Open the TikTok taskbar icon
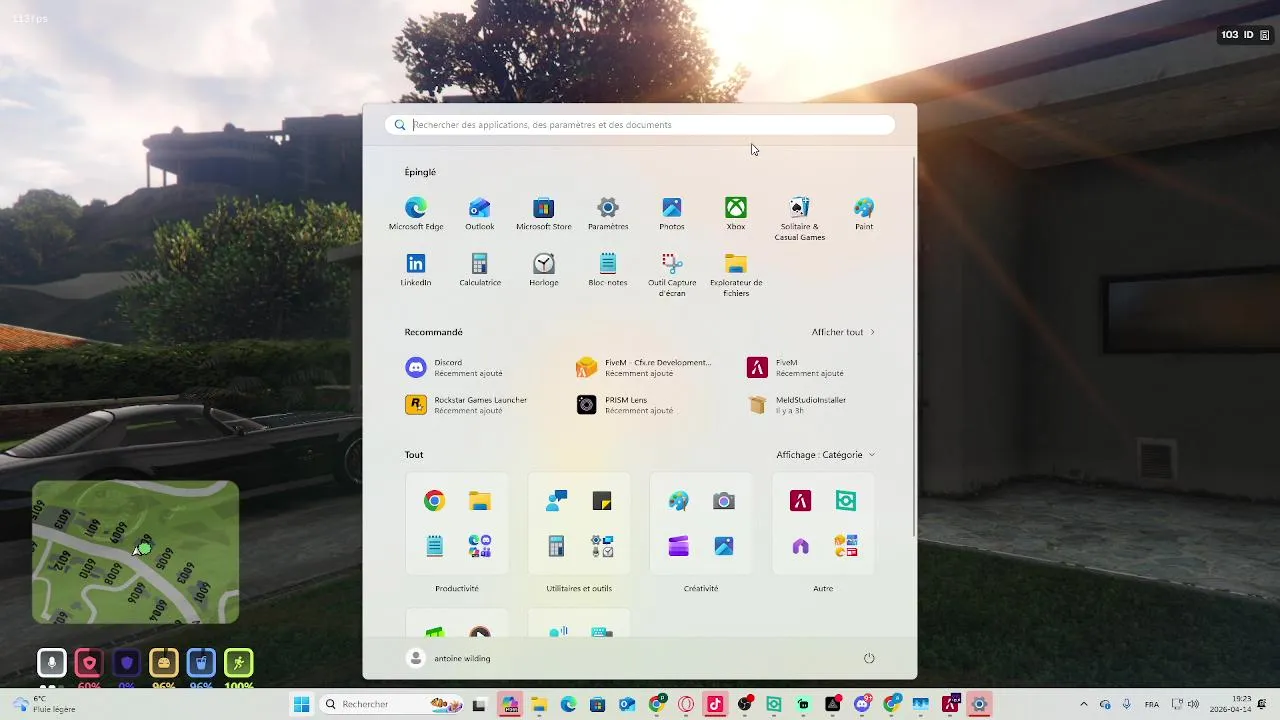Image resolution: width=1280 pixels, height=720 pixels. click(714, 704)
